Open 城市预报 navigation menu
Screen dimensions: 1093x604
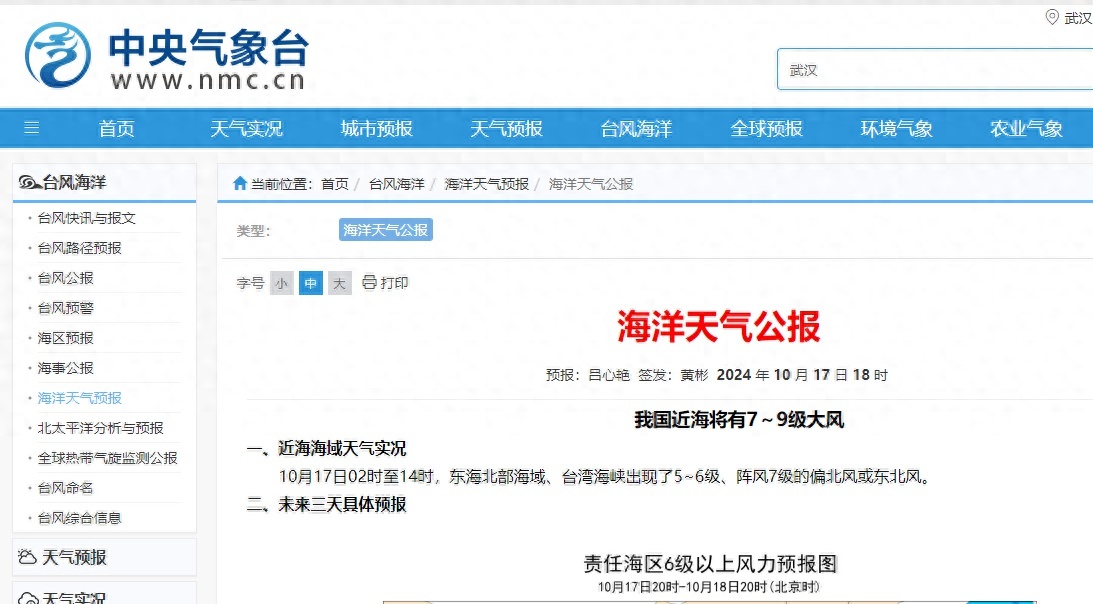pyautogui.click(x=376, y=128)
